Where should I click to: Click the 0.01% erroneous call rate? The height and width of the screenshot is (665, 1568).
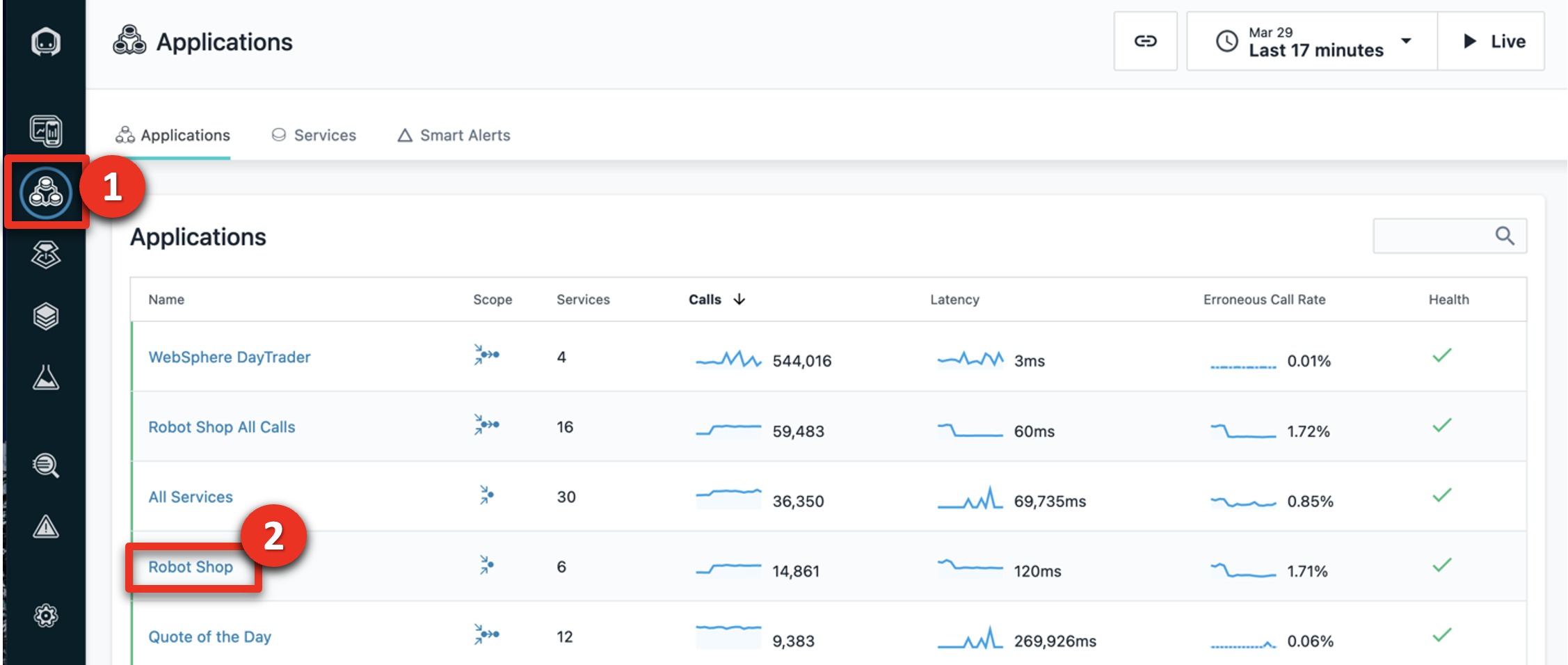[1309, 361]
